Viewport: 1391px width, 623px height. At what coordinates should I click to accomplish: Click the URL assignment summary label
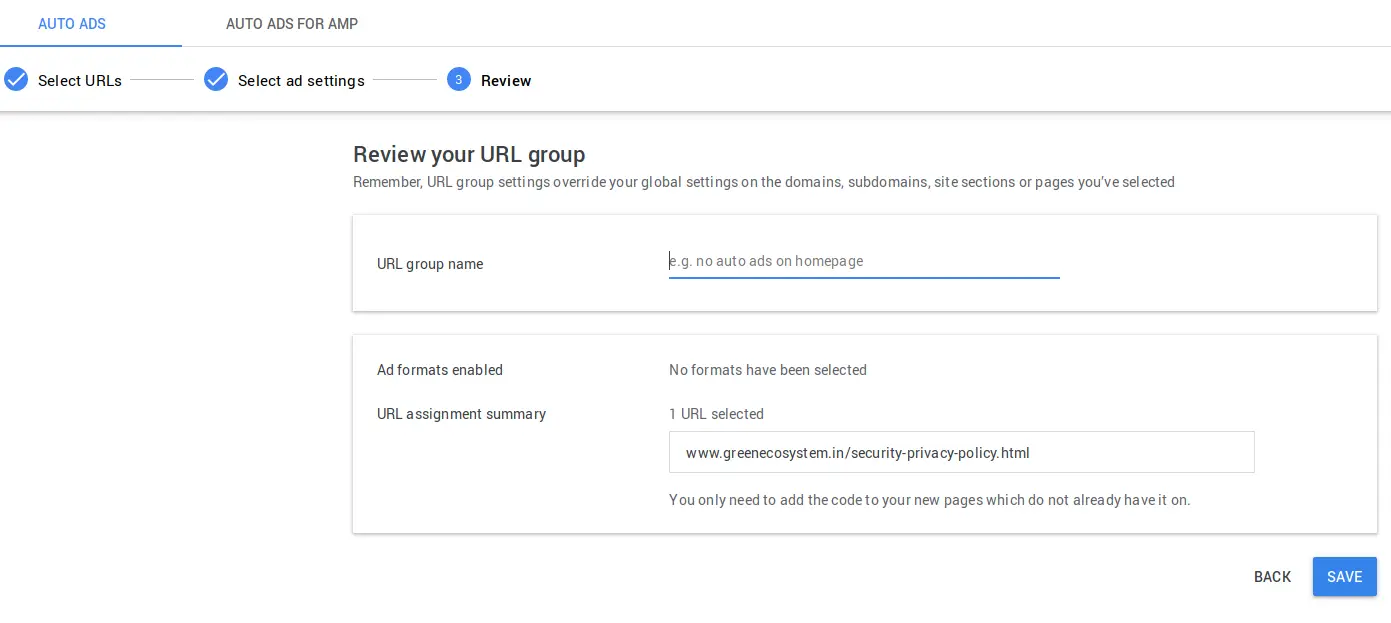461,414
